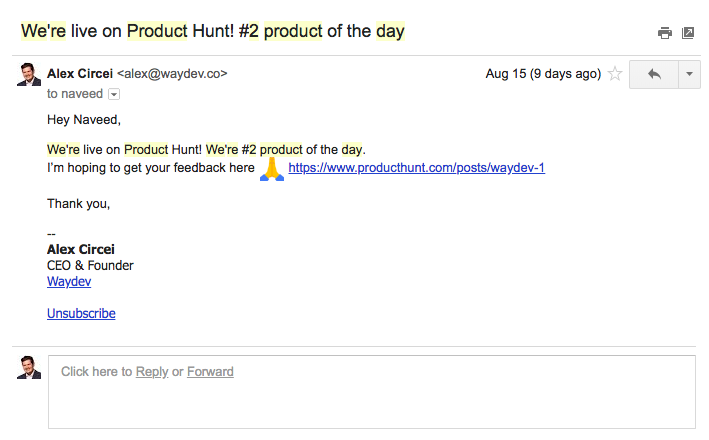Star this message from Alex Circei
This screenshot has height=440, width=709.
click(615, 74)
